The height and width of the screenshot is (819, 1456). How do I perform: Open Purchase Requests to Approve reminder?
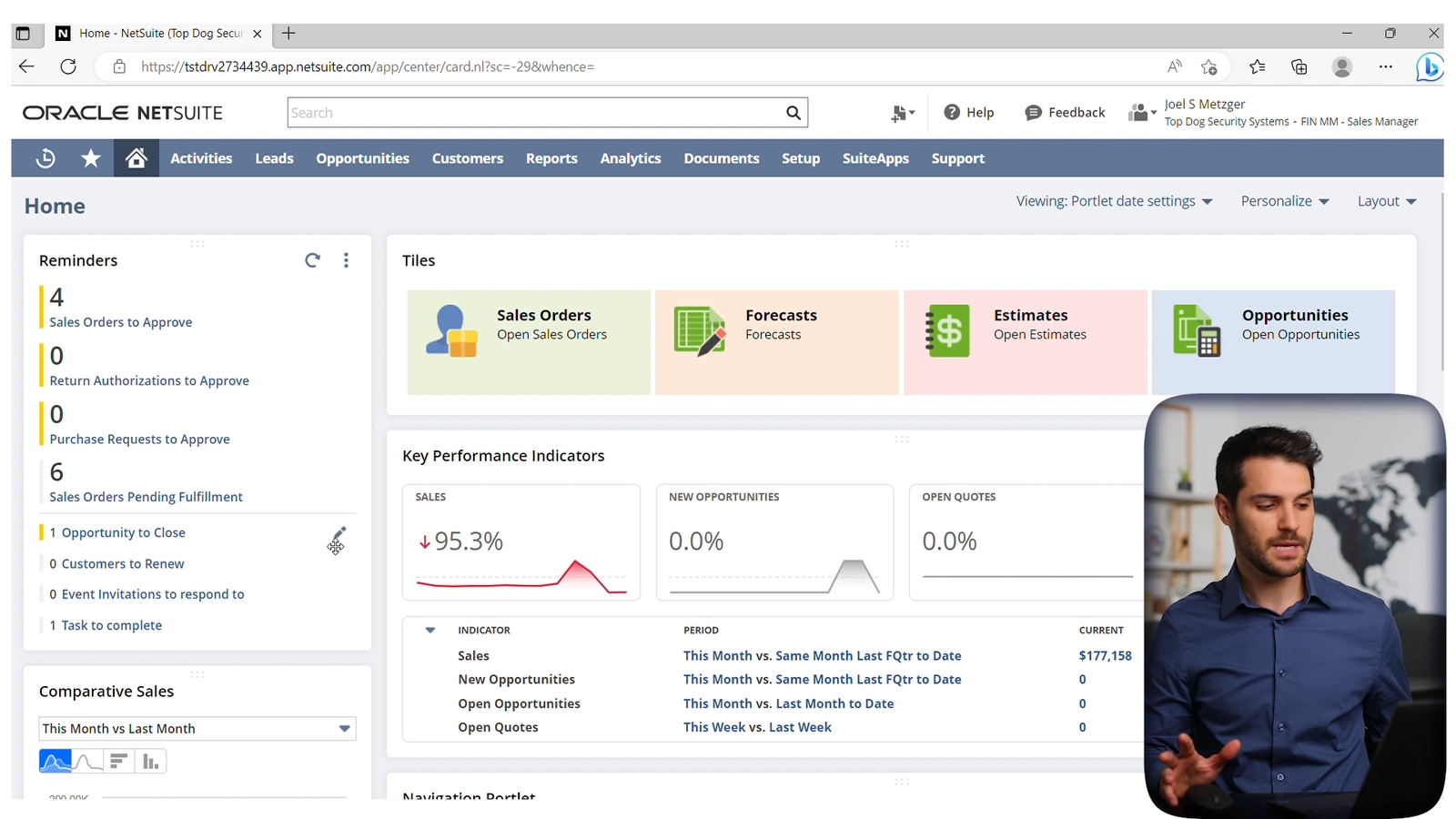tap(139, 440)
